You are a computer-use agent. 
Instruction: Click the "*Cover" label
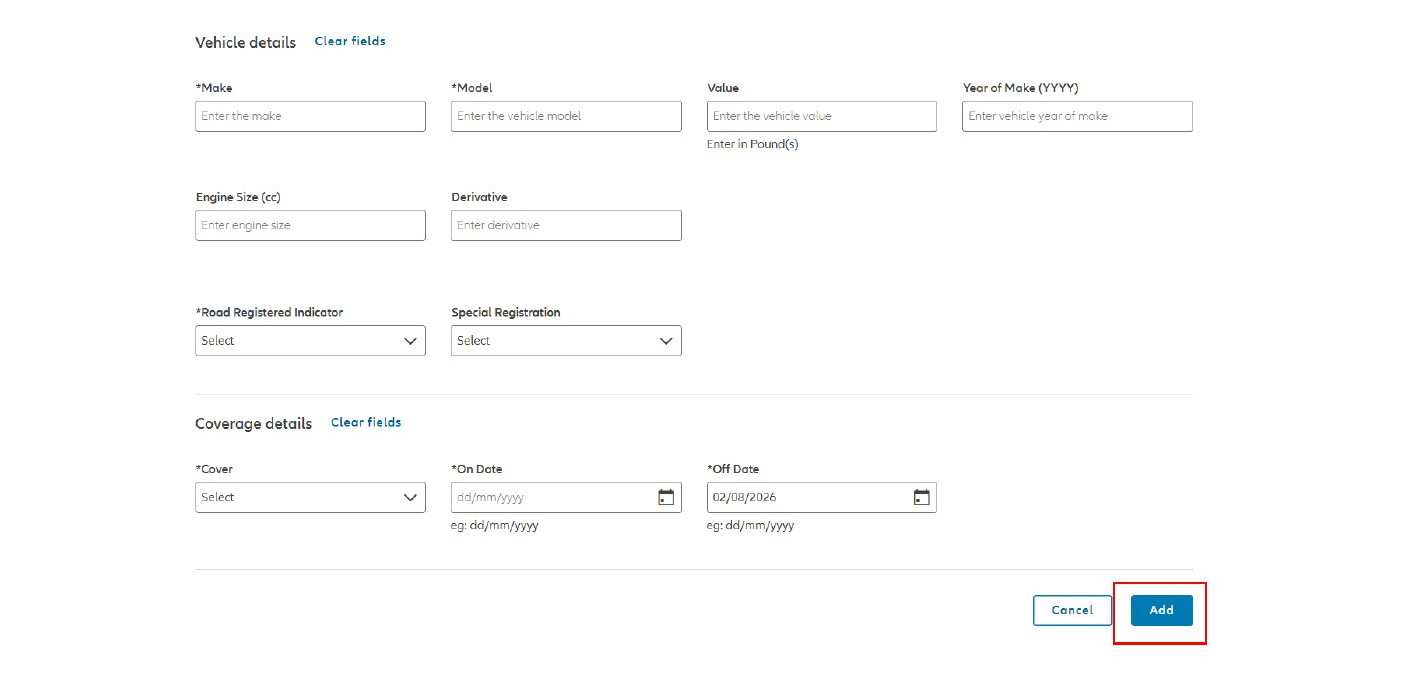(214, 469)
